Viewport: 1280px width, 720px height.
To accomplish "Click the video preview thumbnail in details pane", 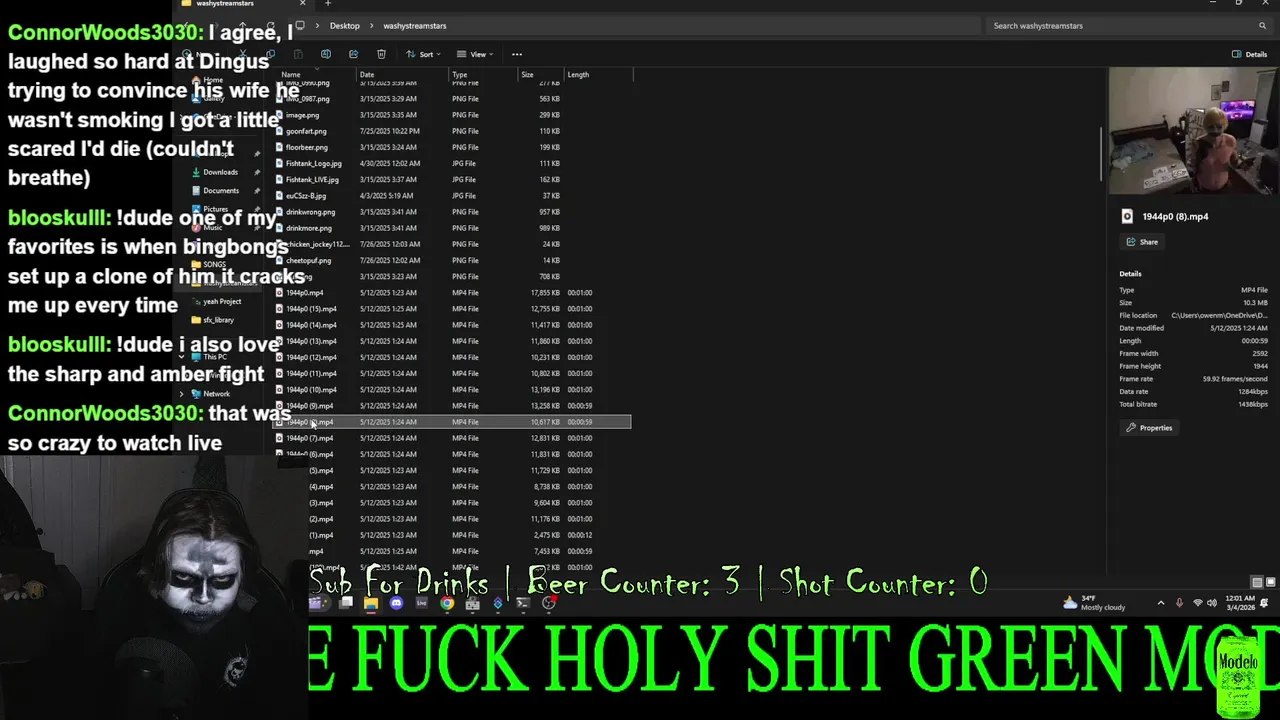I will (x=1194, y=131).
